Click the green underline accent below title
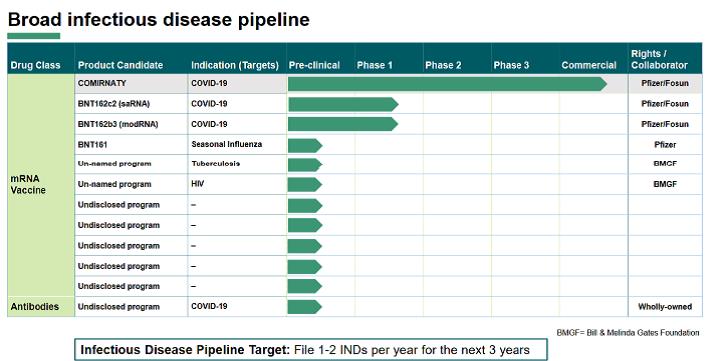 pos(34,36)
